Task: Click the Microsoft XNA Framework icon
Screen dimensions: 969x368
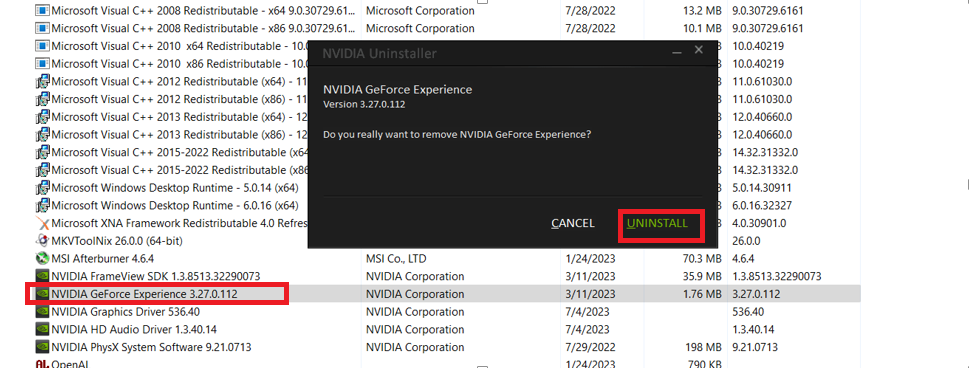Action: coord(43,223)
